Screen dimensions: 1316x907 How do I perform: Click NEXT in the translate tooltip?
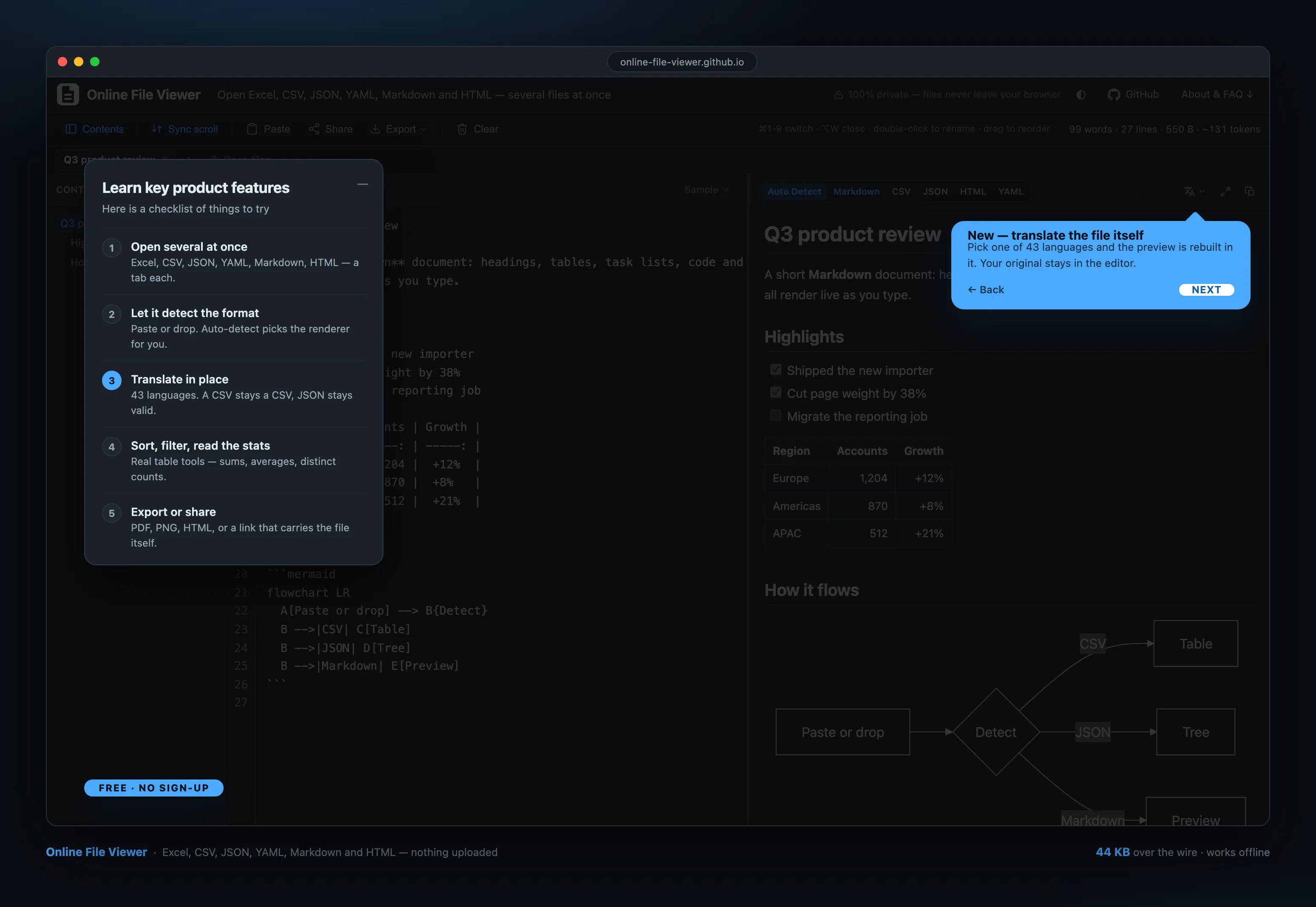(1206, 290)
